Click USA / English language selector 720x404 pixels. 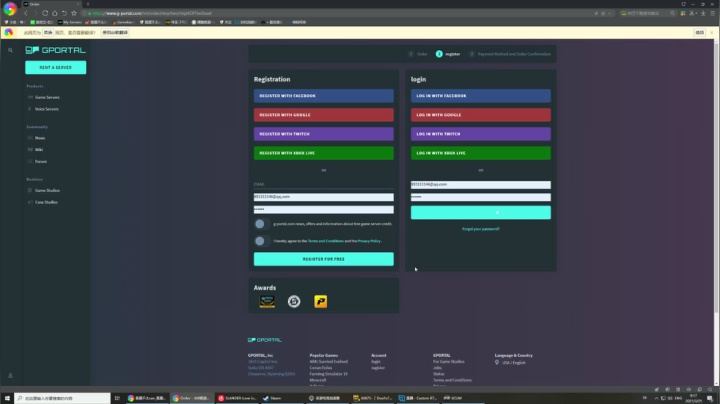pyautogui.click(x=513, y=363)
